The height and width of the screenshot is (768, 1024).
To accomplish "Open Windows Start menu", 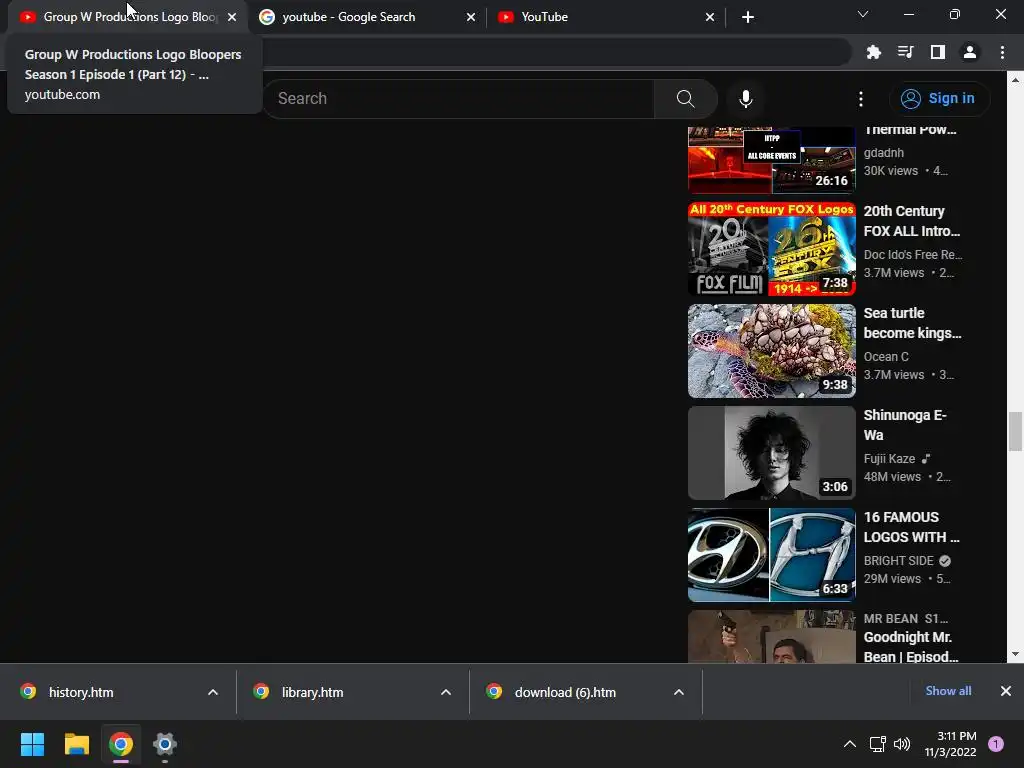I will coord(32,744).
